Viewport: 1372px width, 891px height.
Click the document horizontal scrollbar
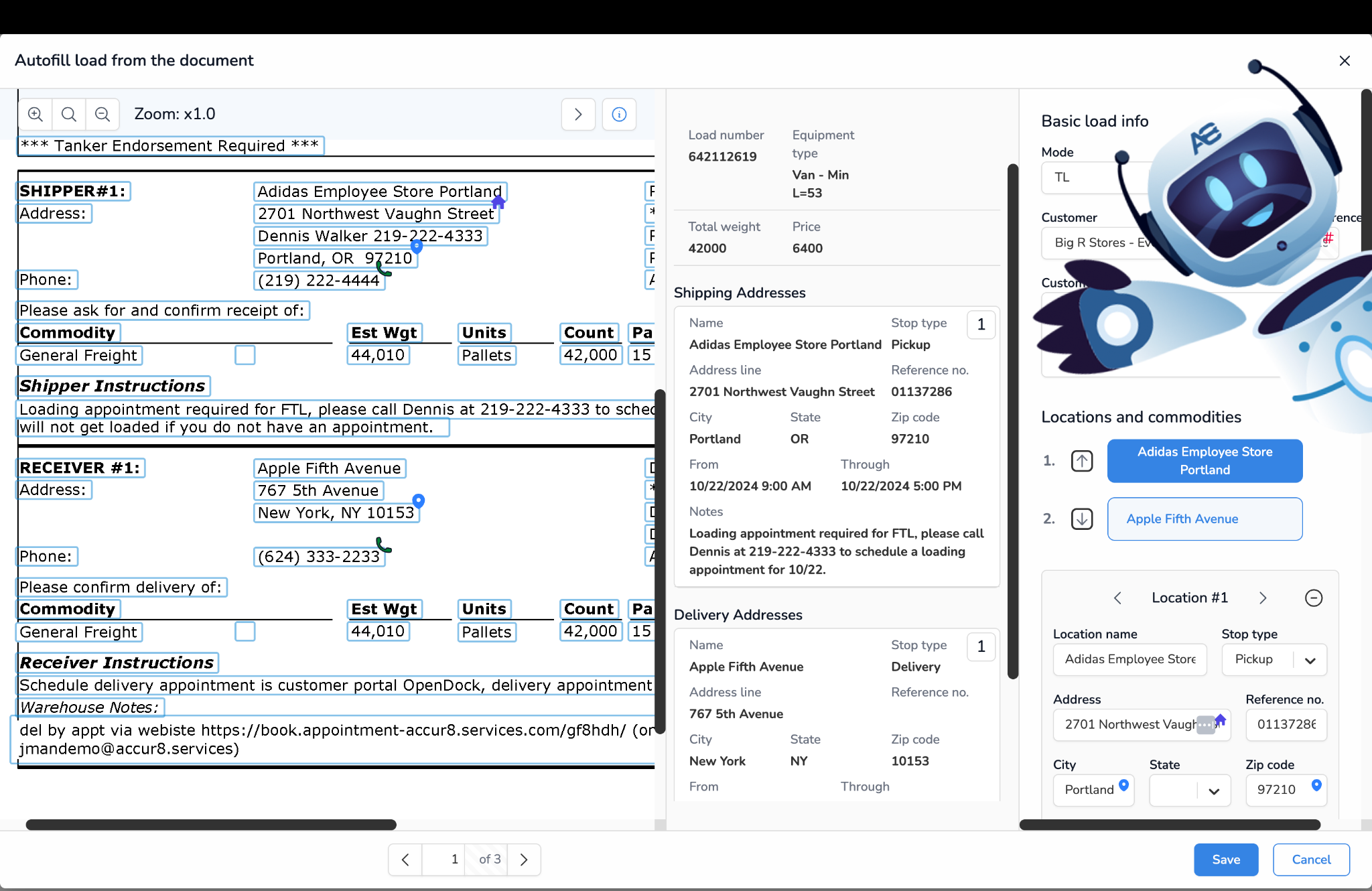tap(211, 825)
